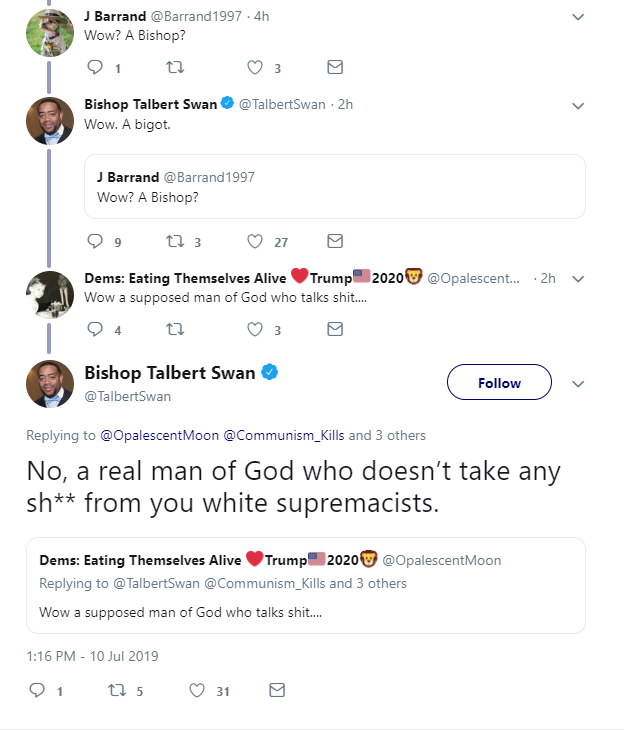Reply to the Dems: Eating Themselves Alive tweet
Viewport: 624px width, 730px height.
tap(96, 329)
